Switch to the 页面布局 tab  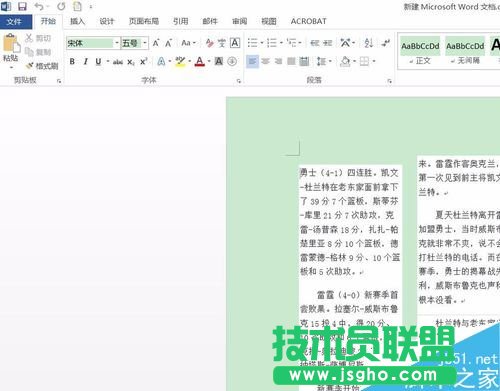tap(144, 21)
